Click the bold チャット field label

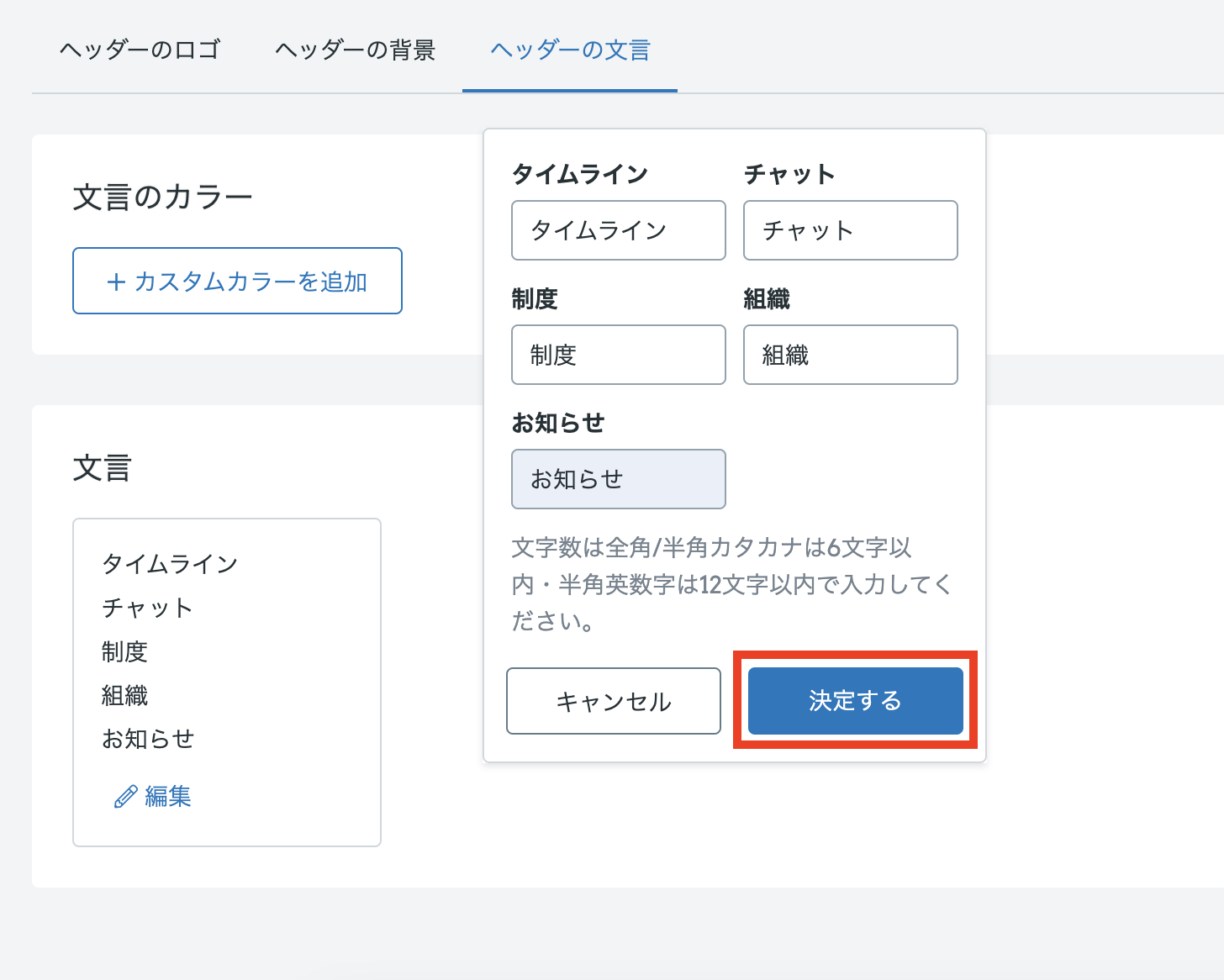[x=789, y=174]
